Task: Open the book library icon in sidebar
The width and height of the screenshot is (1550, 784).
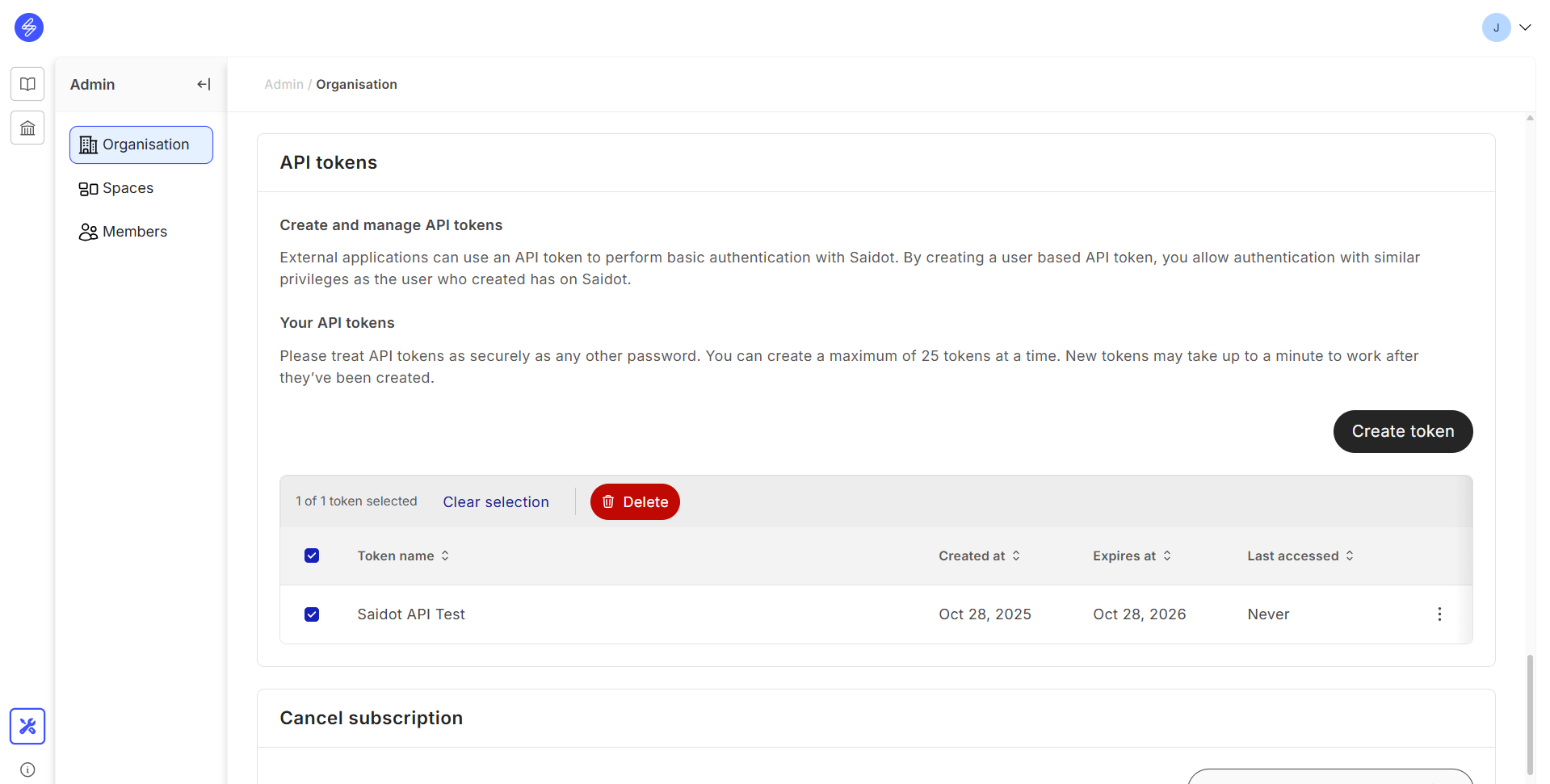Action: pyautogui.click(x=27, y=84)
